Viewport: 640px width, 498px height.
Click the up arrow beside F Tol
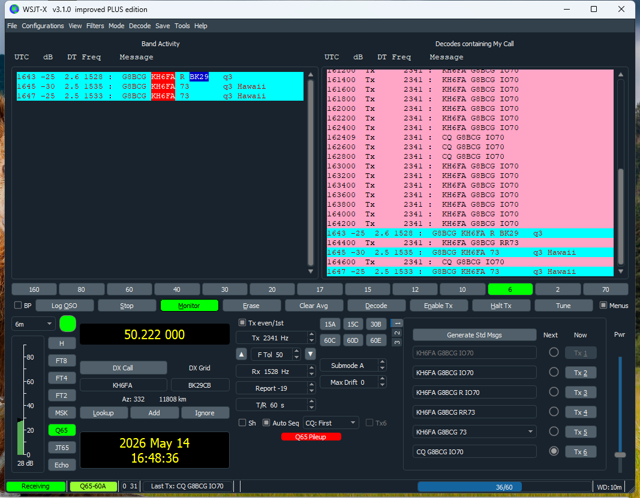click(x=242, y=354)
